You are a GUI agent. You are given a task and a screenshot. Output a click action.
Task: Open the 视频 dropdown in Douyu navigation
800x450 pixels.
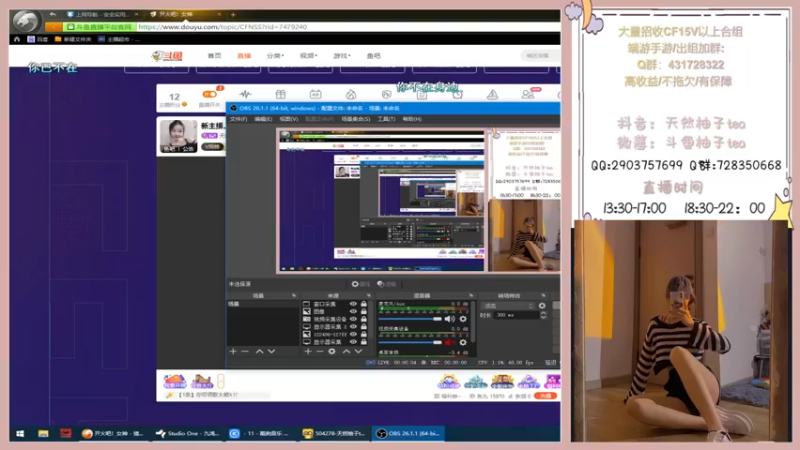point(308,56)
